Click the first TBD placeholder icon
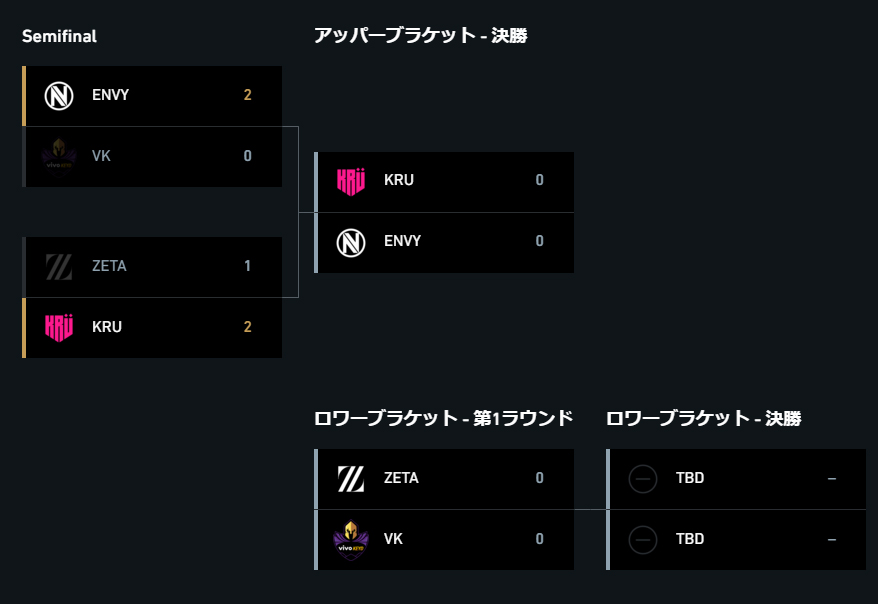878x604 pixels. point(643,479)
